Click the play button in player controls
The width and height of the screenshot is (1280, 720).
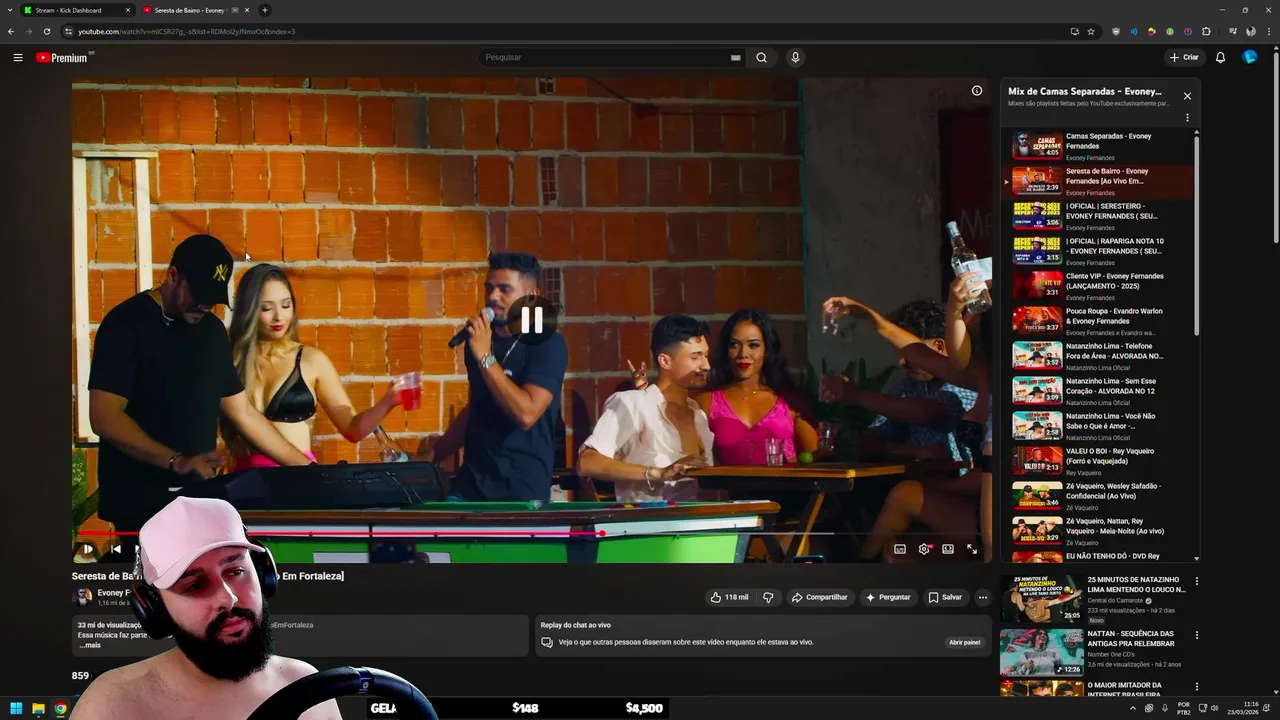[x=87, y=549]
